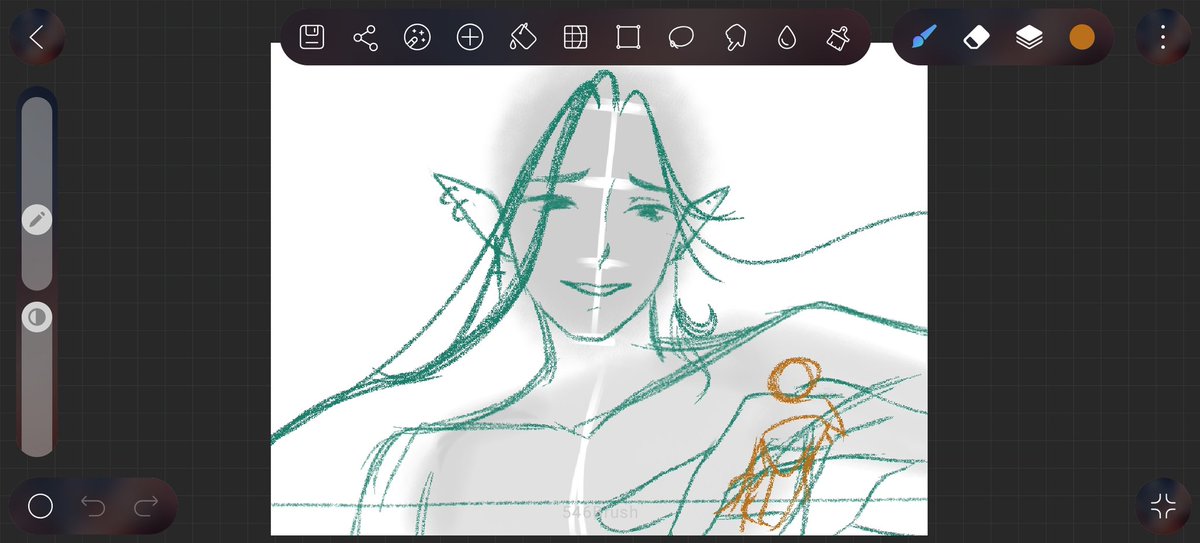The width and height of the screenshot is (1200, 543).
Task: Adjust the opacity slider handle
Action: 37,318
